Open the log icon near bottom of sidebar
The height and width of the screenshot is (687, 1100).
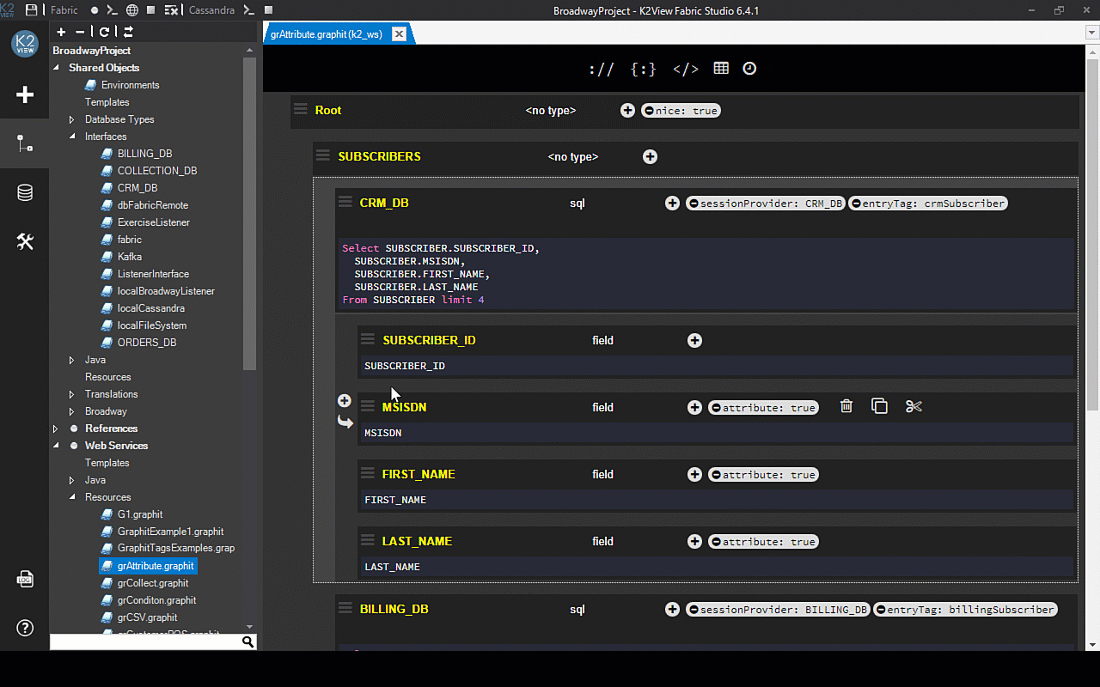(25, 579)
